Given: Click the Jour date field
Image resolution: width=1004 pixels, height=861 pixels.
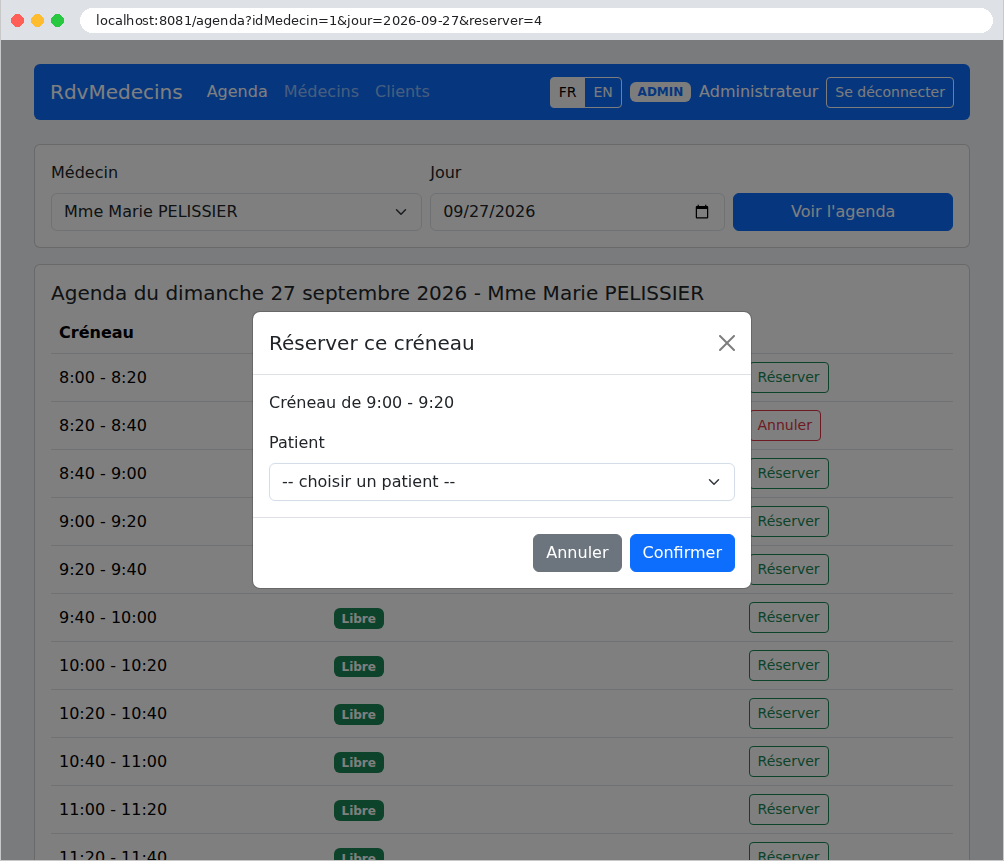Looking at the screenshot, I should click(577, 212).
